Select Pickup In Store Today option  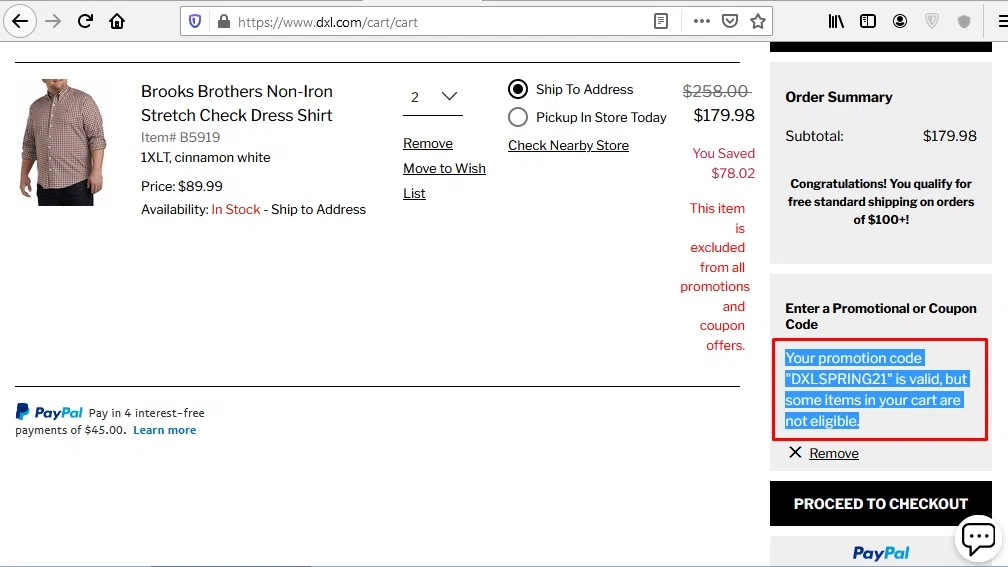[518, 117]
